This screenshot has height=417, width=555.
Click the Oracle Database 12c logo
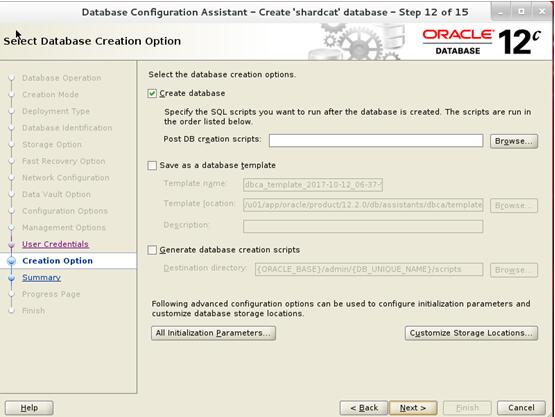481,42
